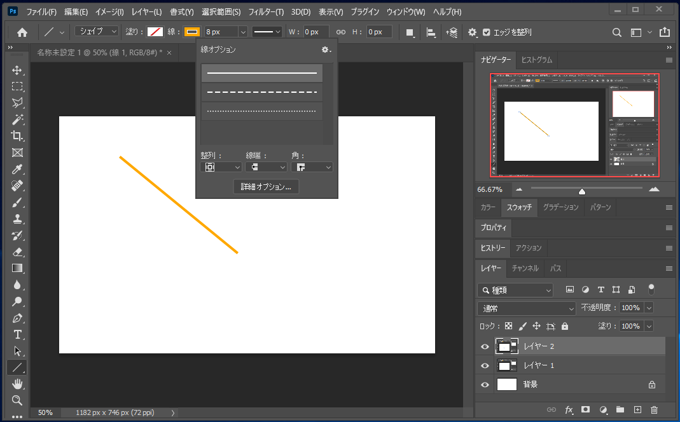
Task: Open the シェイプ tool mode dropdown
Action: pos(96,31)
